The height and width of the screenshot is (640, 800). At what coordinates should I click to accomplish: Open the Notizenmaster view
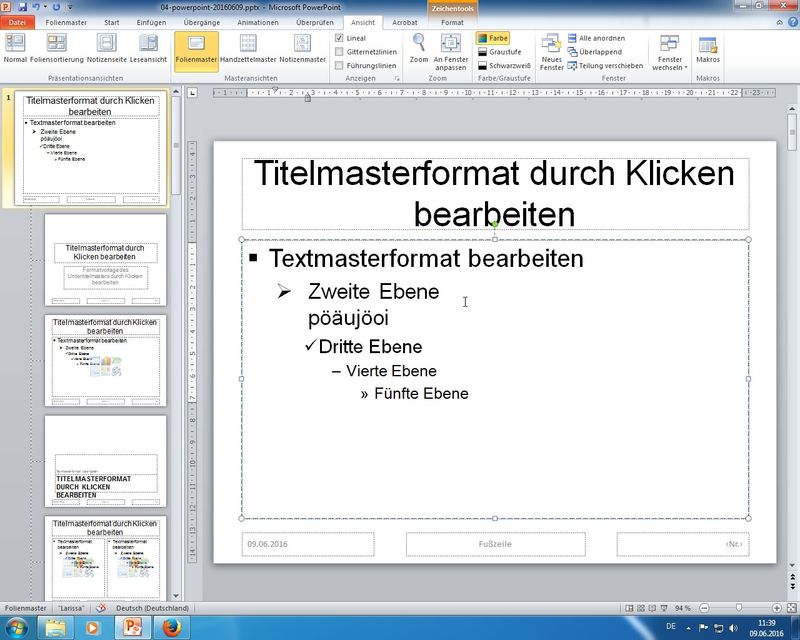coord(302,49)
